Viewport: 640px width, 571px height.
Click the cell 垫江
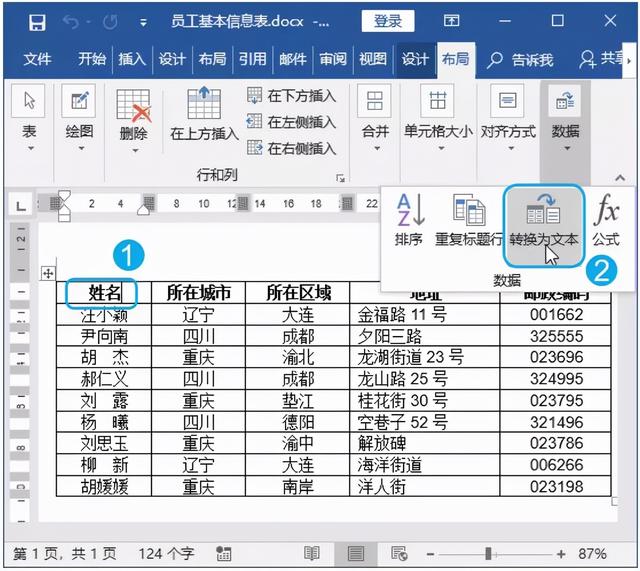[x=298, y=401]
